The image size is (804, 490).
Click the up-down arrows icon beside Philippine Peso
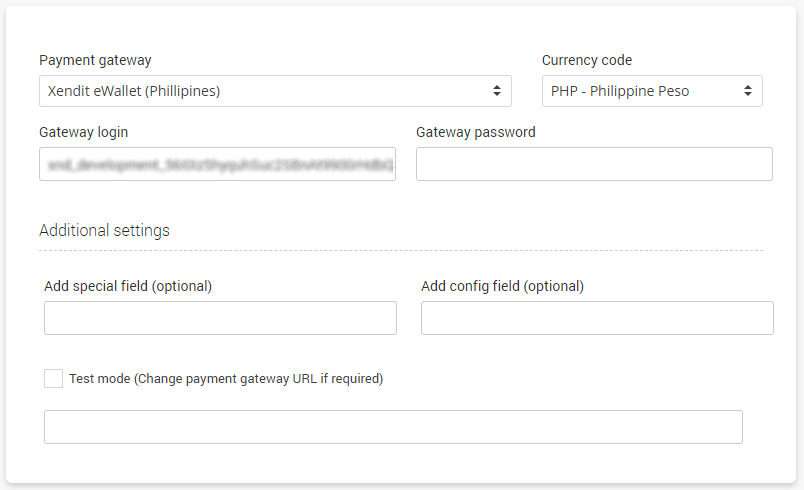point(748,91)
